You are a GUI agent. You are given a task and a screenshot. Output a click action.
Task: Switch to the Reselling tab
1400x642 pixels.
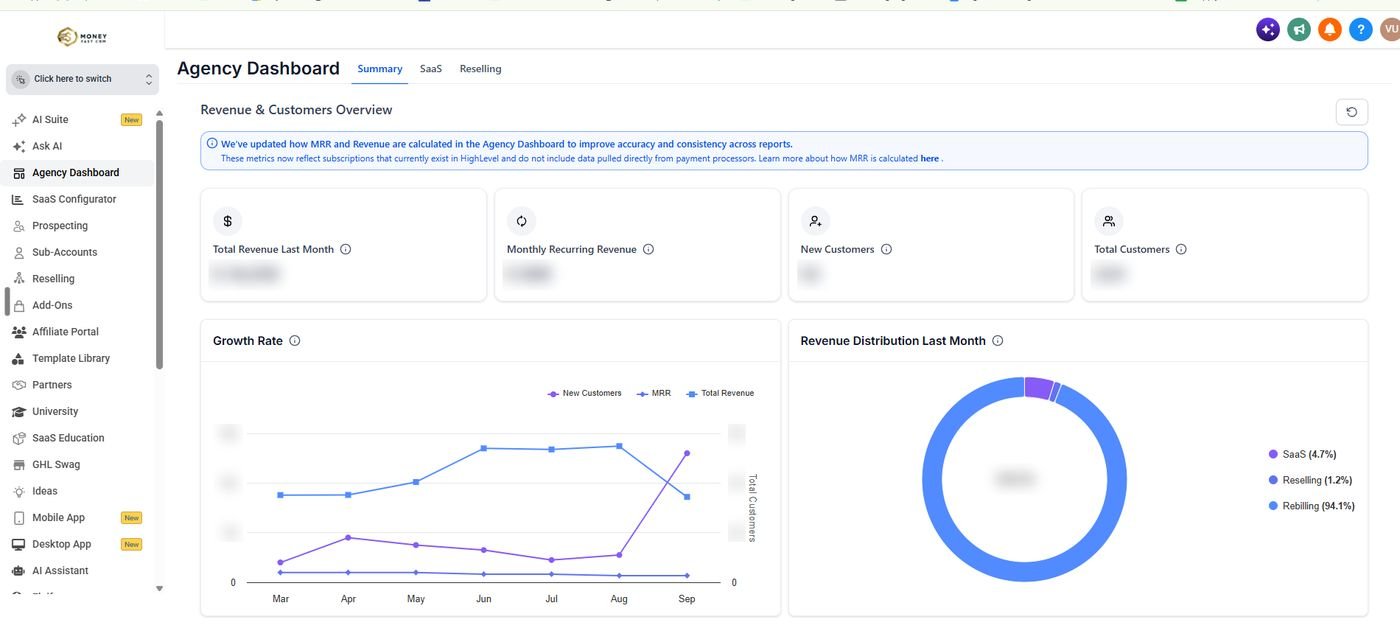(480, 69)
